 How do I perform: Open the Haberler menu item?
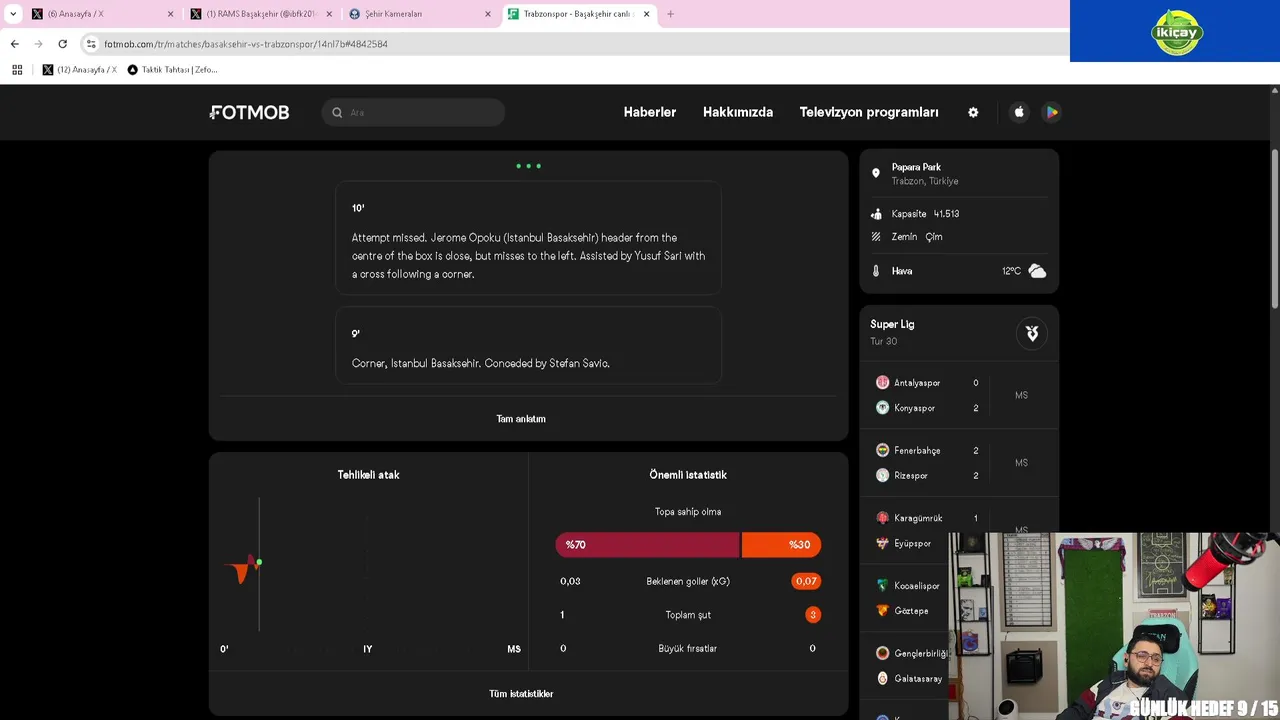(650, 112)
